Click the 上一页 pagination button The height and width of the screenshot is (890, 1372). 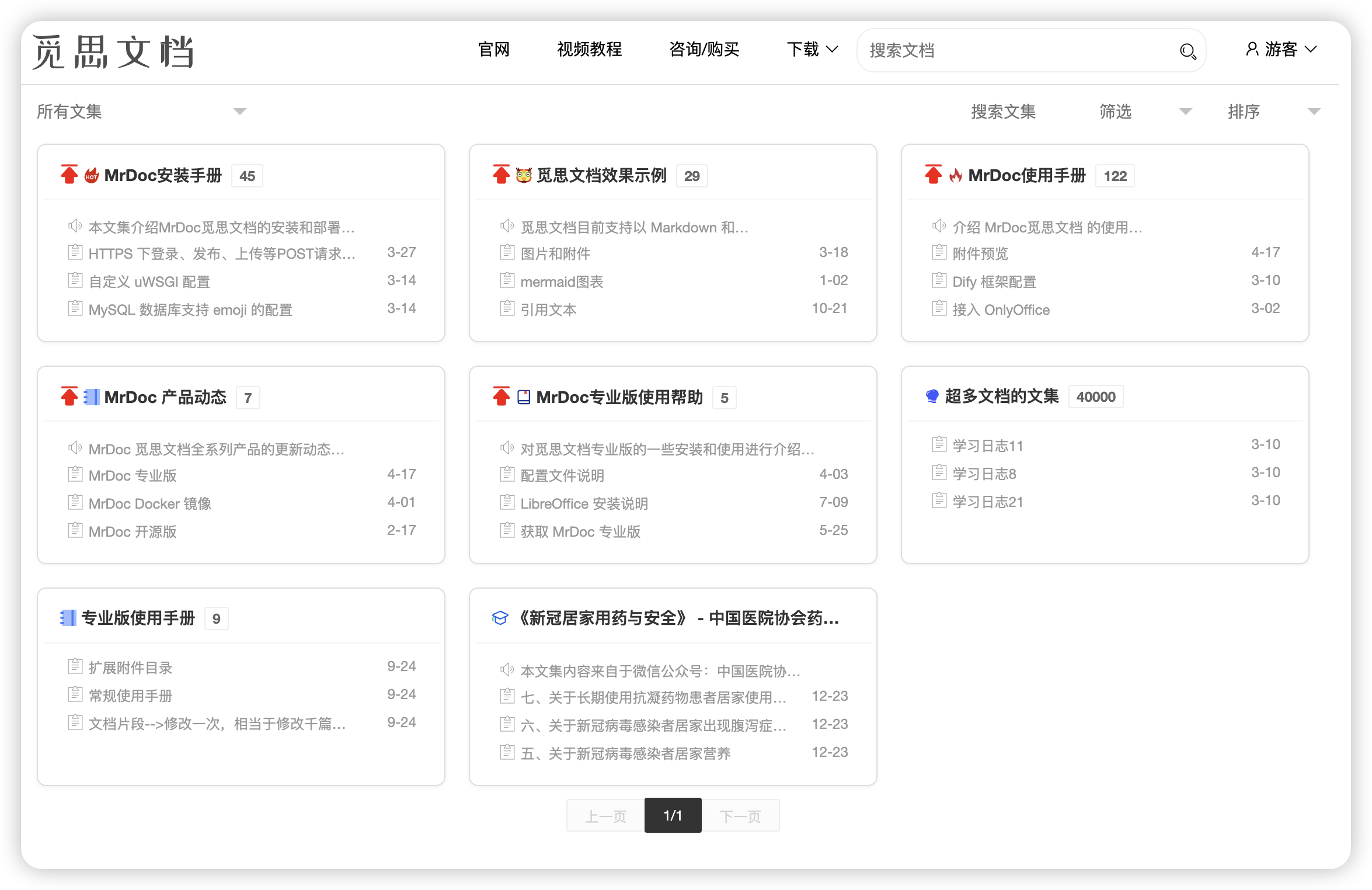coord(605,816)
